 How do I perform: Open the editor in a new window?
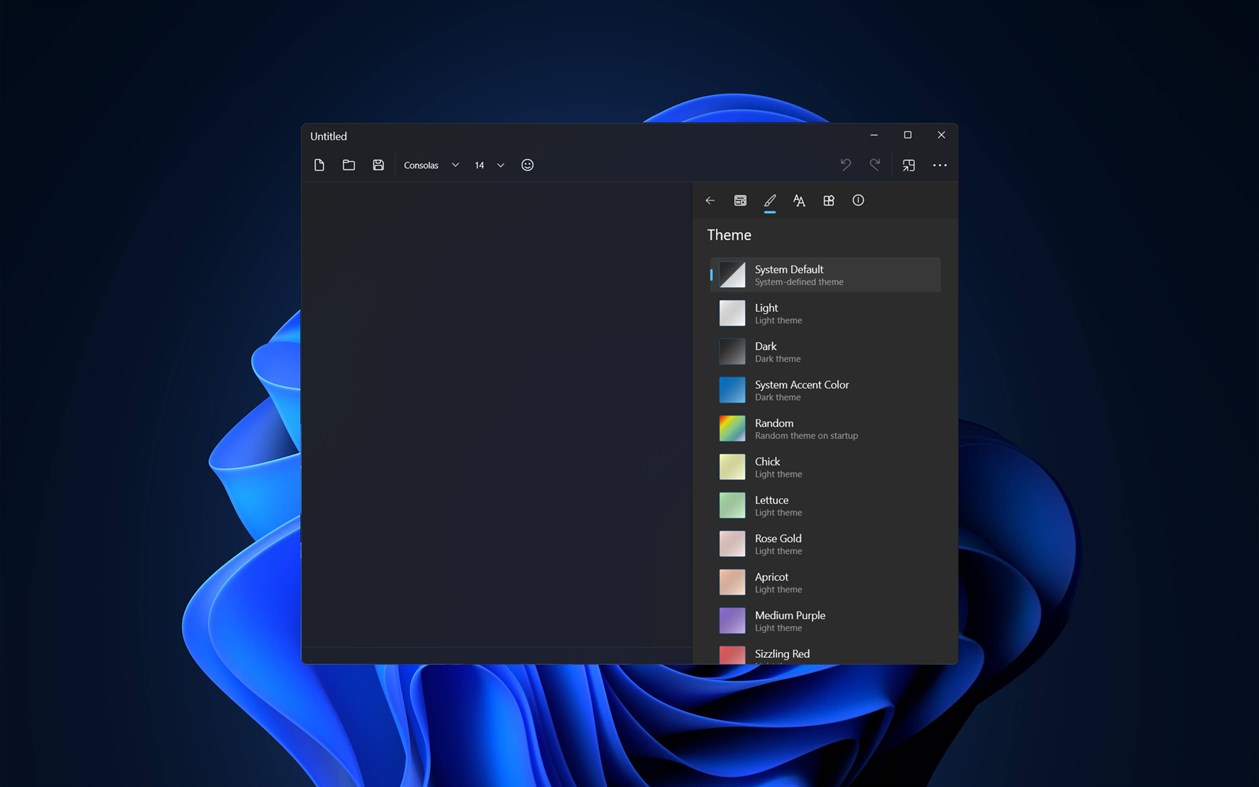[x=908, y=164]
